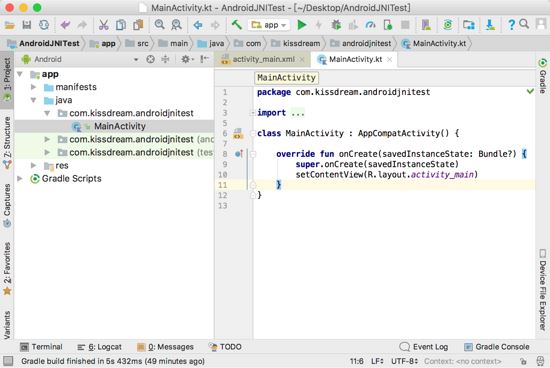Hide the project panel with hide icon
The width and height of the screenshot is (550, 368).
(x=204, y=59)
